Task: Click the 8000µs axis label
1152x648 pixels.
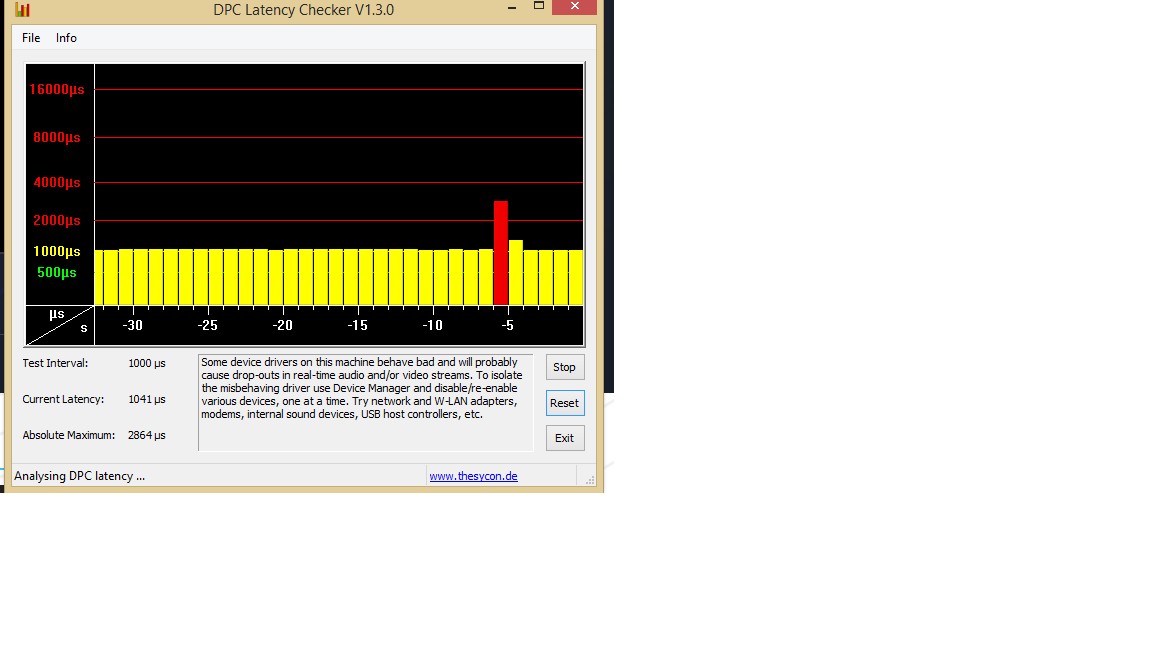Action: pos(57,137)
